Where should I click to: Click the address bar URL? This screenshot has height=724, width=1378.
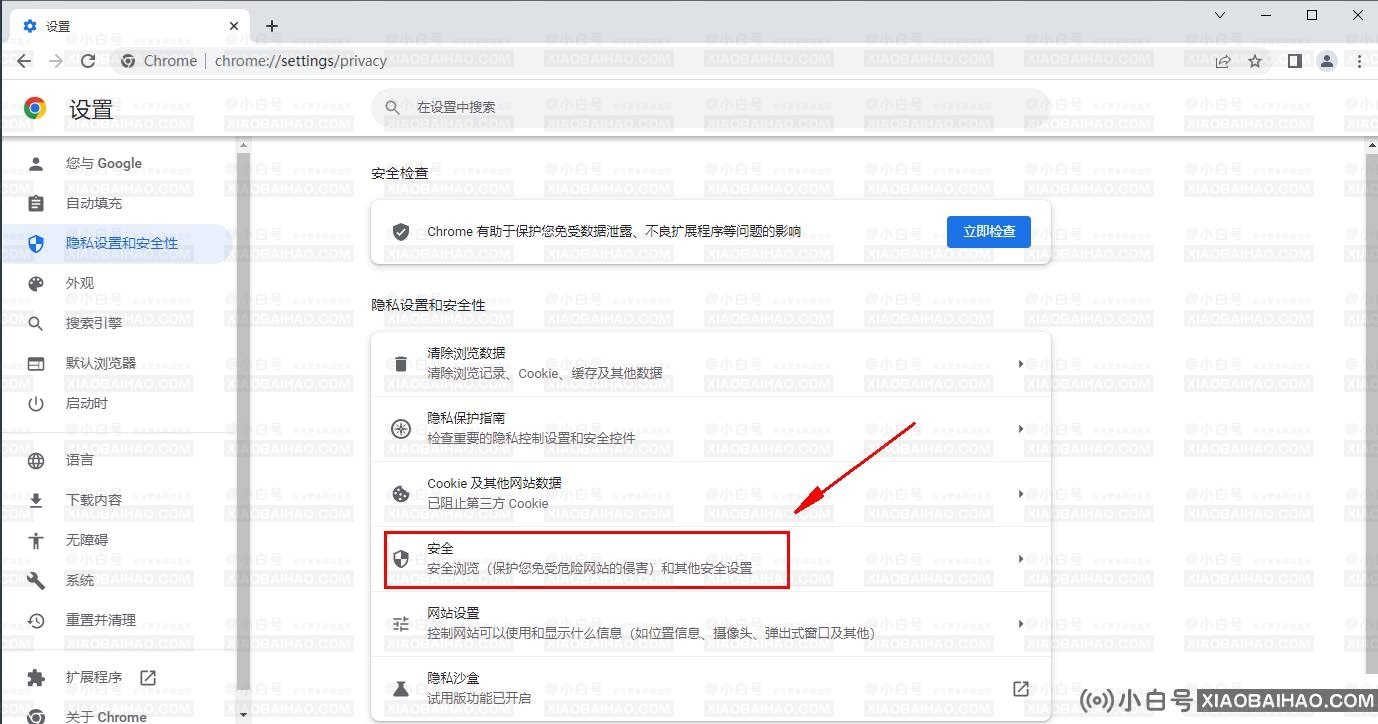click(301, 61)
